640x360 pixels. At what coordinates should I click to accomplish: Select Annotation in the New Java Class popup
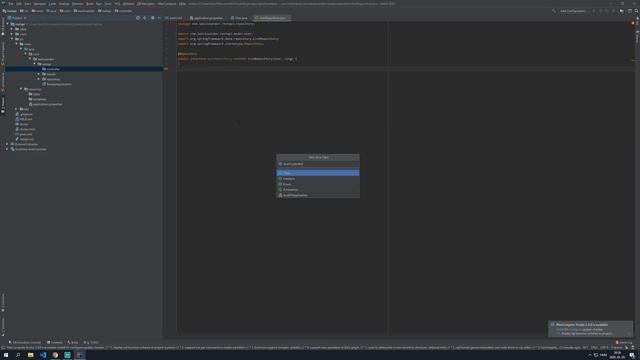click(x=318, y=190)
